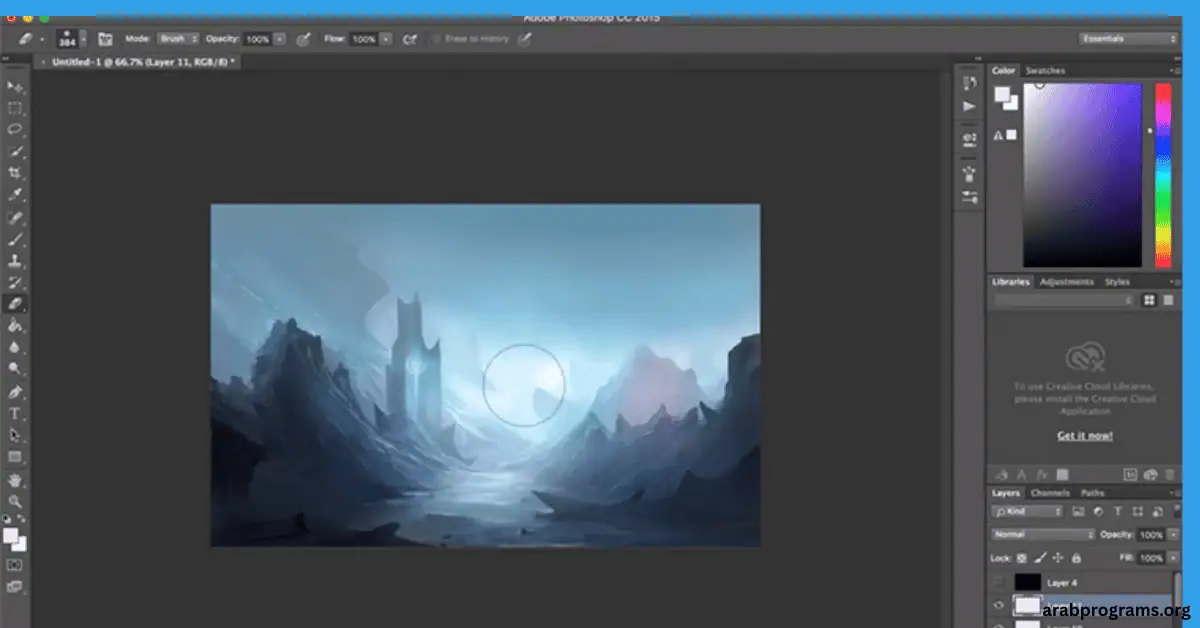Select the Paint Bucket tool
1200x628 pixels.
coord(15,326)
